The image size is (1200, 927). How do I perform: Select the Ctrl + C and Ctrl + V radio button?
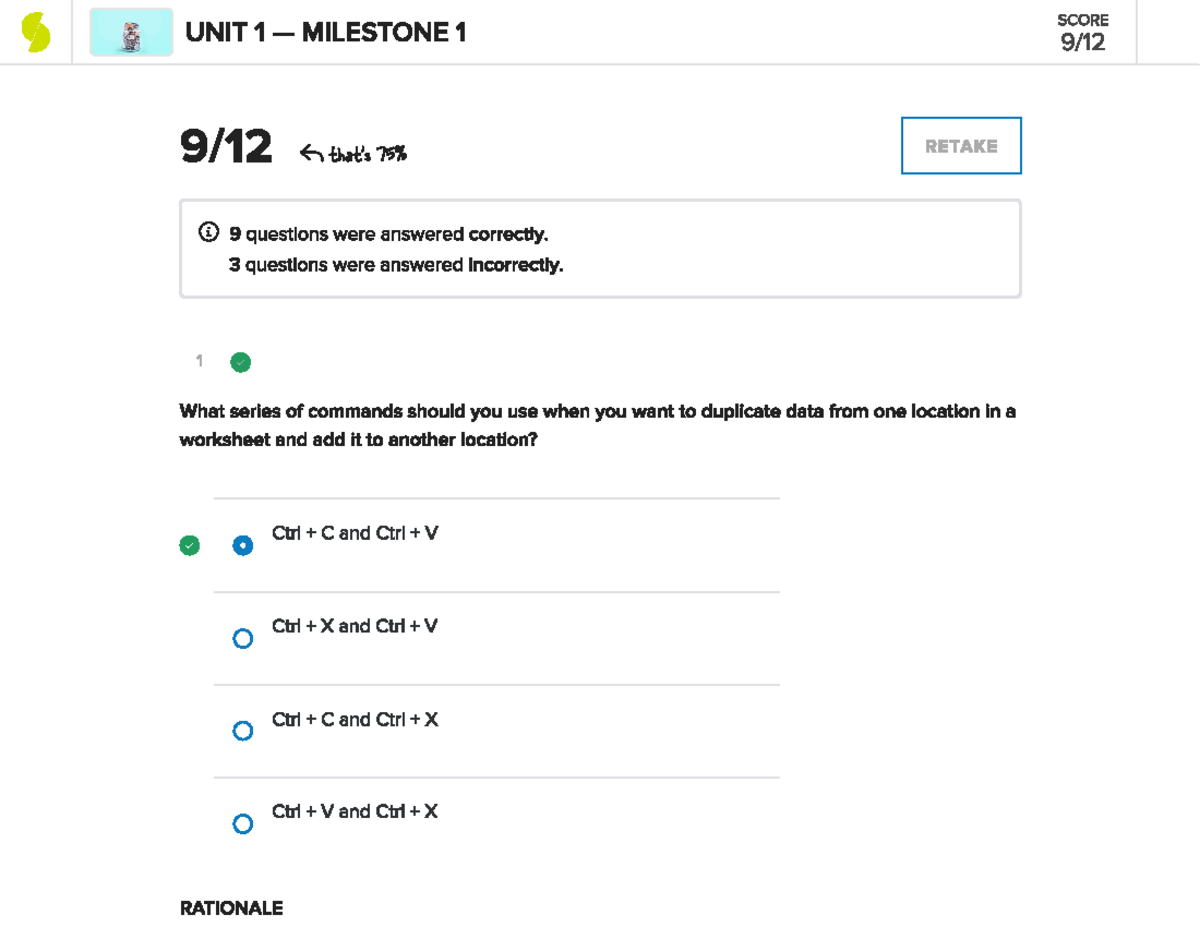click(x=243, y=546)
